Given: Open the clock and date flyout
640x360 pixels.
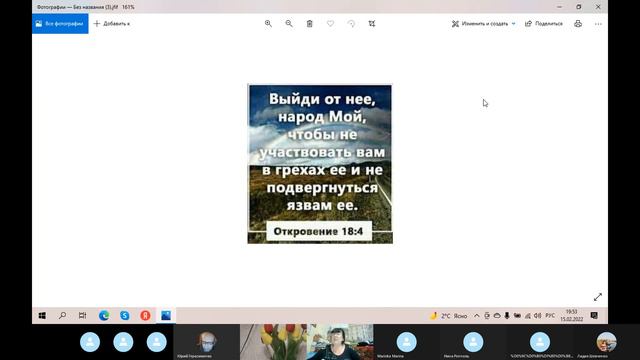Looking at the screenshot, I should (x=571, y=316).
